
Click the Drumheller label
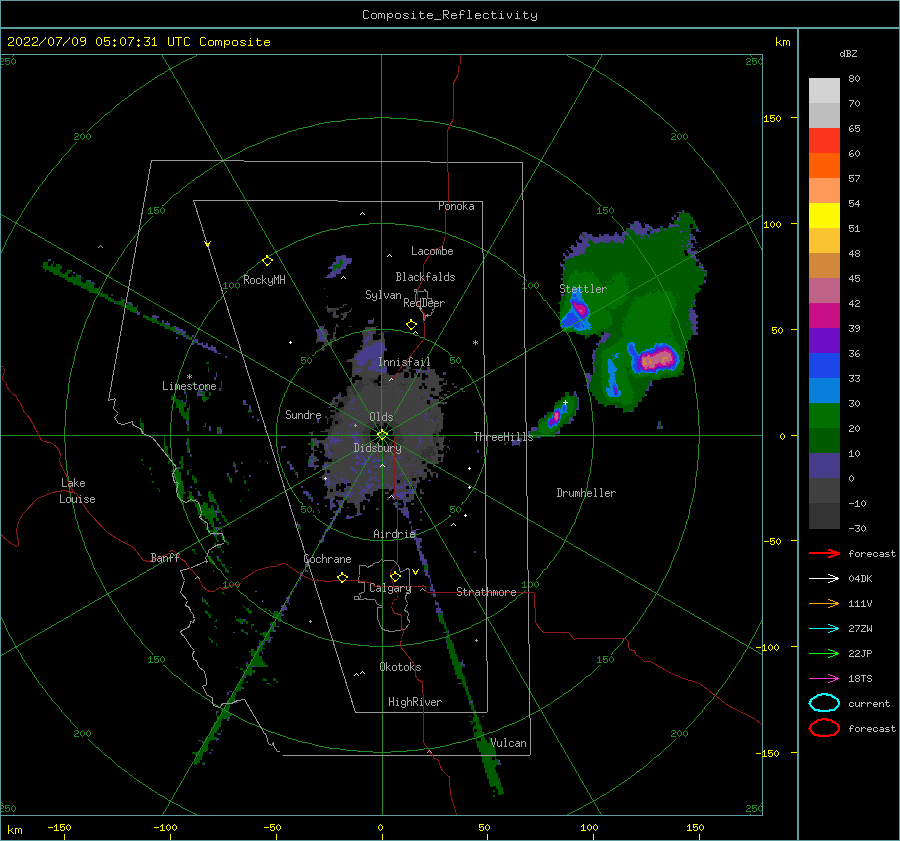[586, 493]
